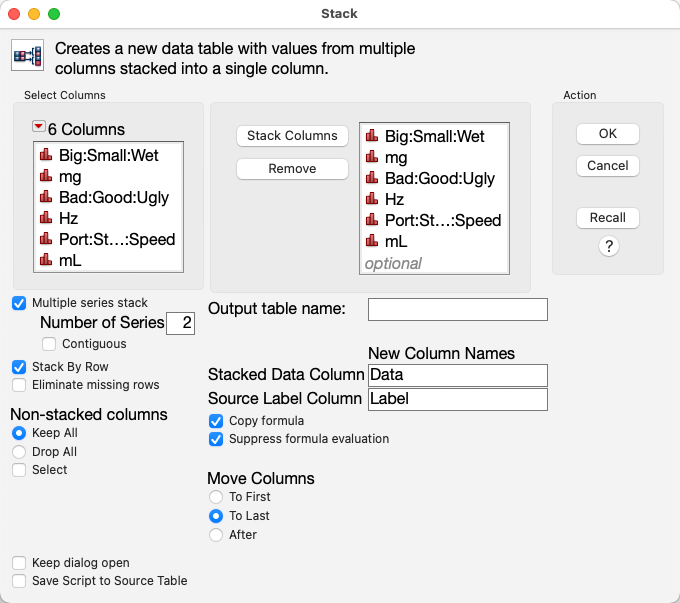Click the Stack dialog icon at top left
680x603 pixels.
click(x=28, y=56)
